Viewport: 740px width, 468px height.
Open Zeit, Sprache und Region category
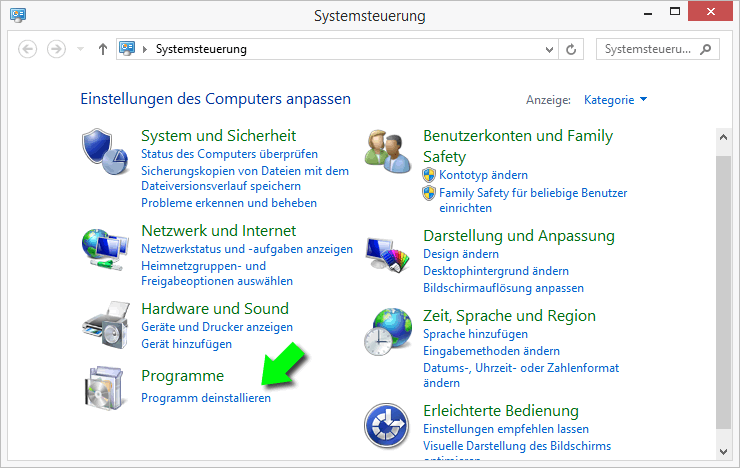(509, 316)
